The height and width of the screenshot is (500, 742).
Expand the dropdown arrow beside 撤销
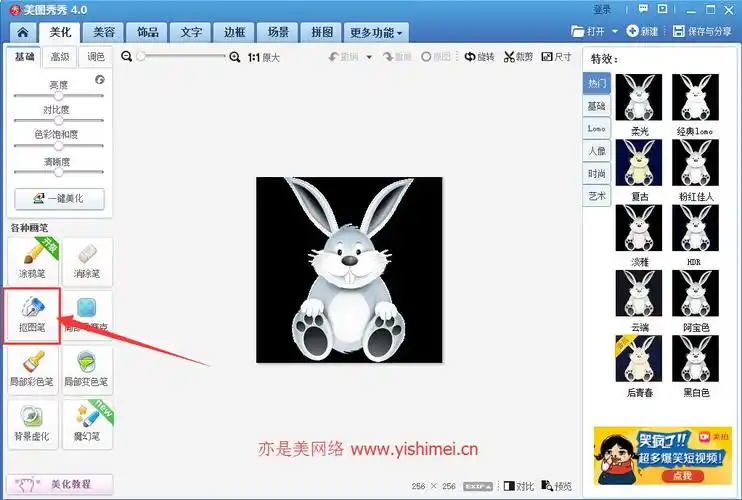point(368,57)
